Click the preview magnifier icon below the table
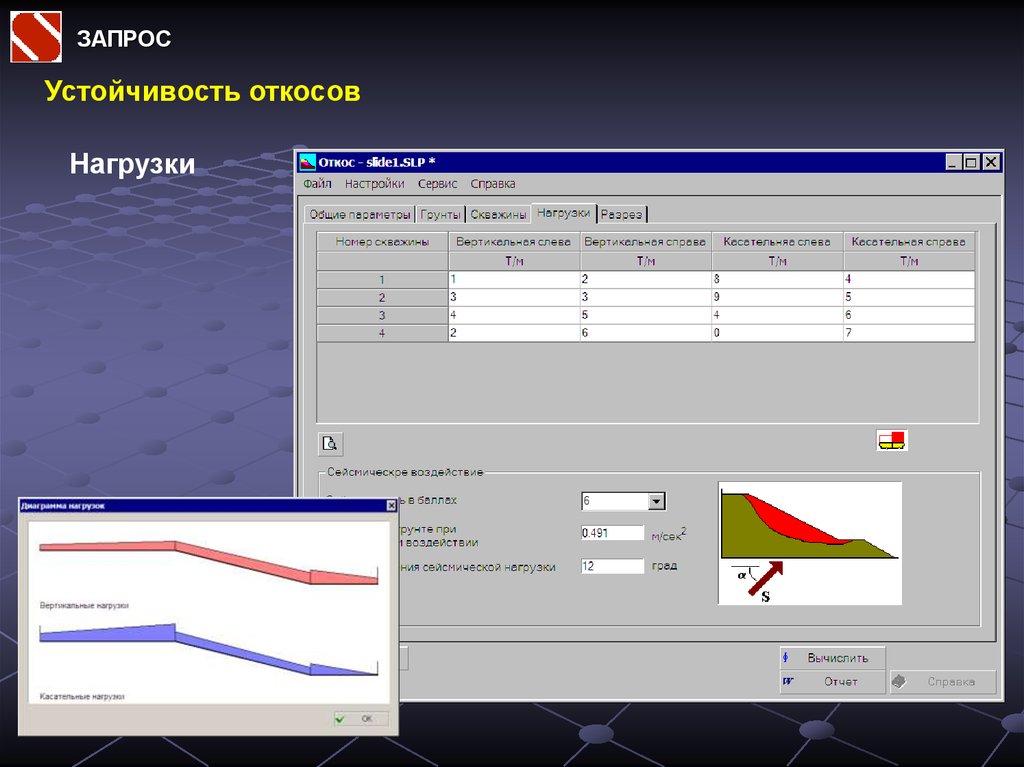 (330, 444)
